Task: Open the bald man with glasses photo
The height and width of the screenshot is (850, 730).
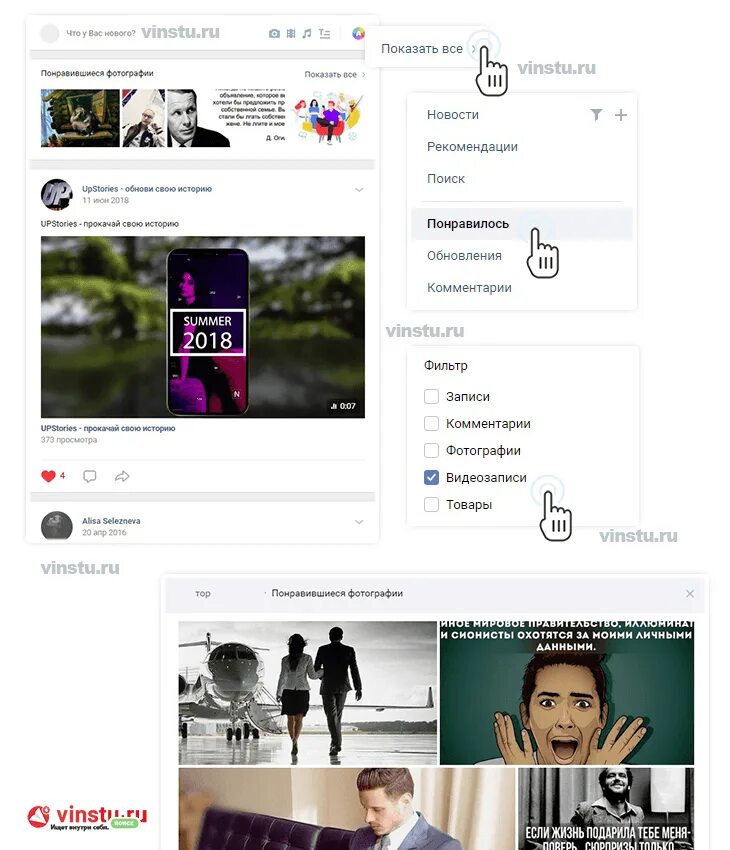Action: coord(144,118)
